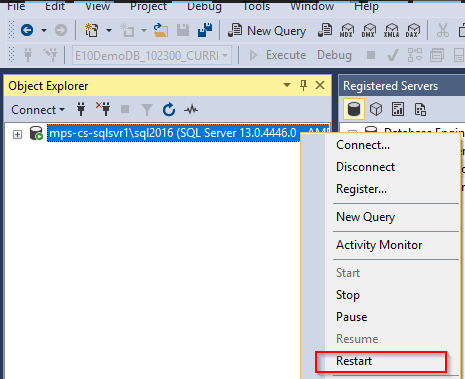Select Analysis Services cube icon in Registered Servers
Screen dimensions: 465x379
(376, 109)
